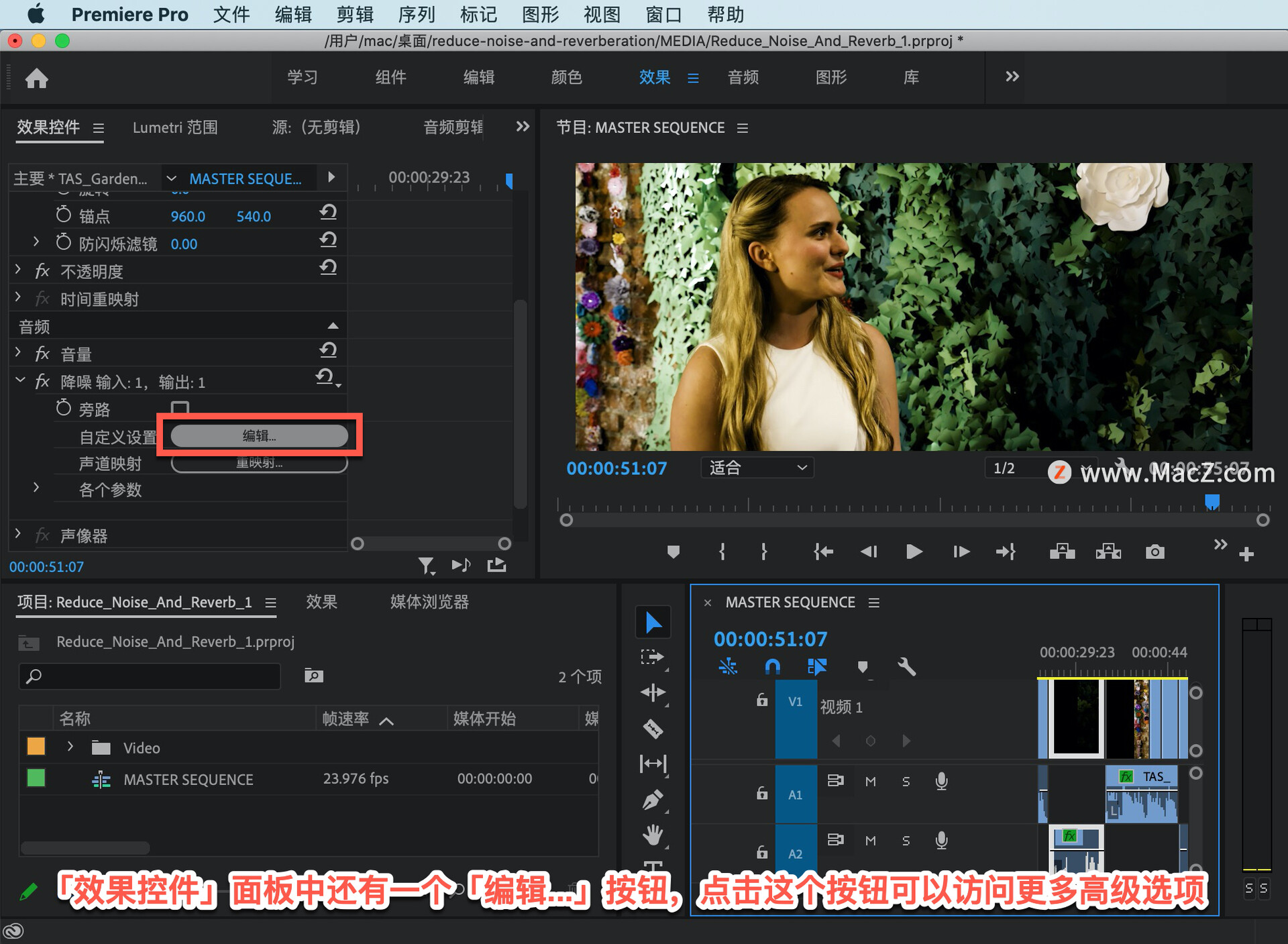Click find-in-project folder search icon

click(313, 676)
